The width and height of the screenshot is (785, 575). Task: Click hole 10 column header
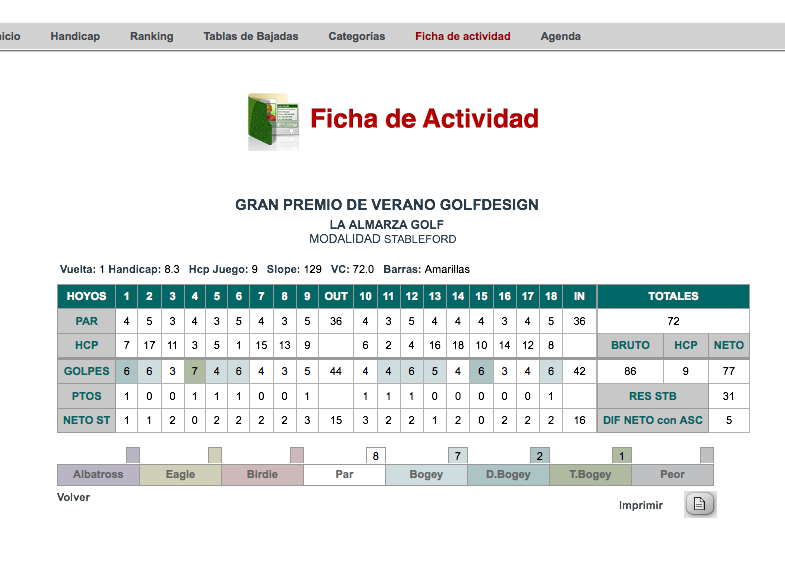click(365, 296)
